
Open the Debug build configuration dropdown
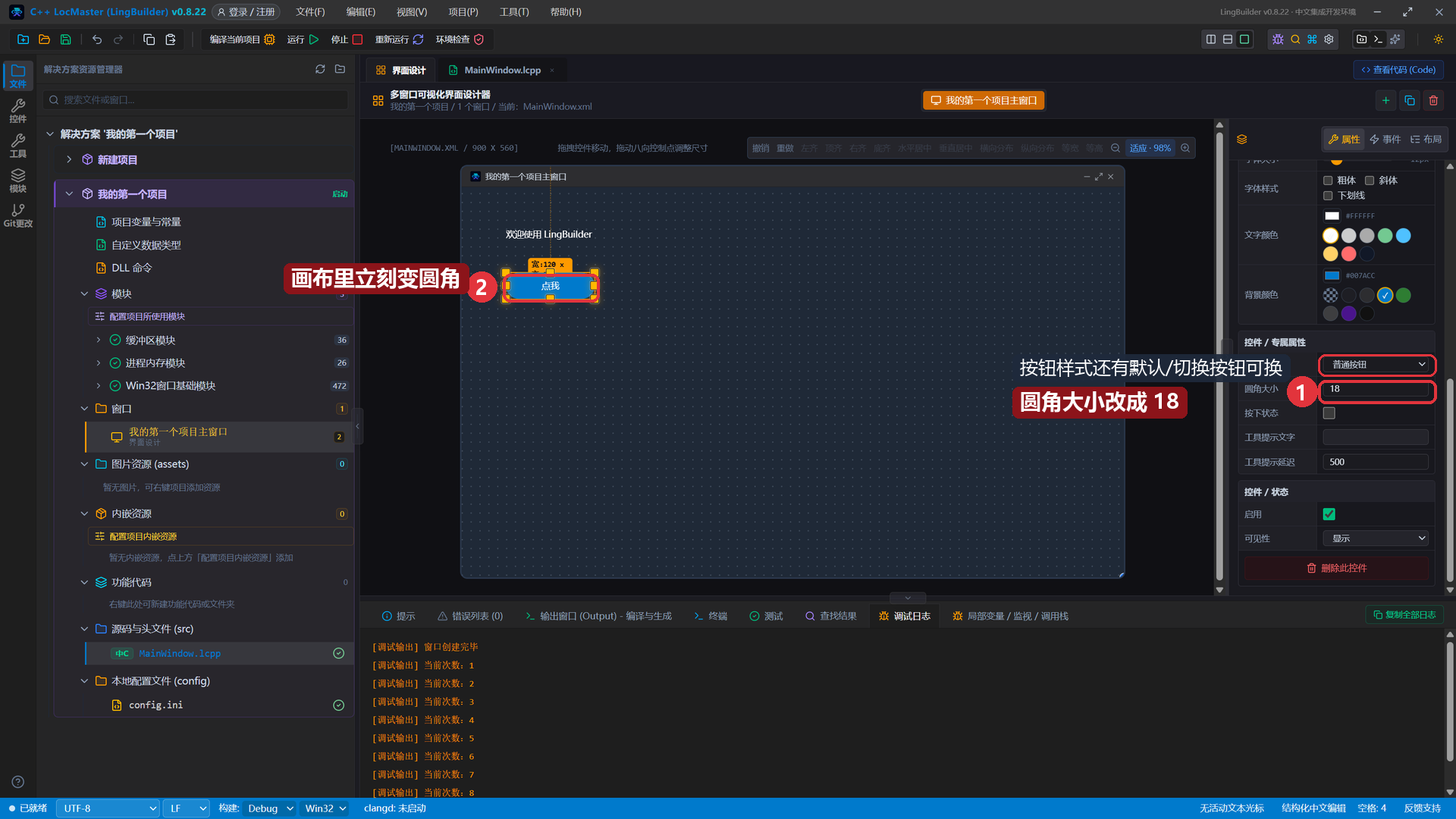pos(270,808)
